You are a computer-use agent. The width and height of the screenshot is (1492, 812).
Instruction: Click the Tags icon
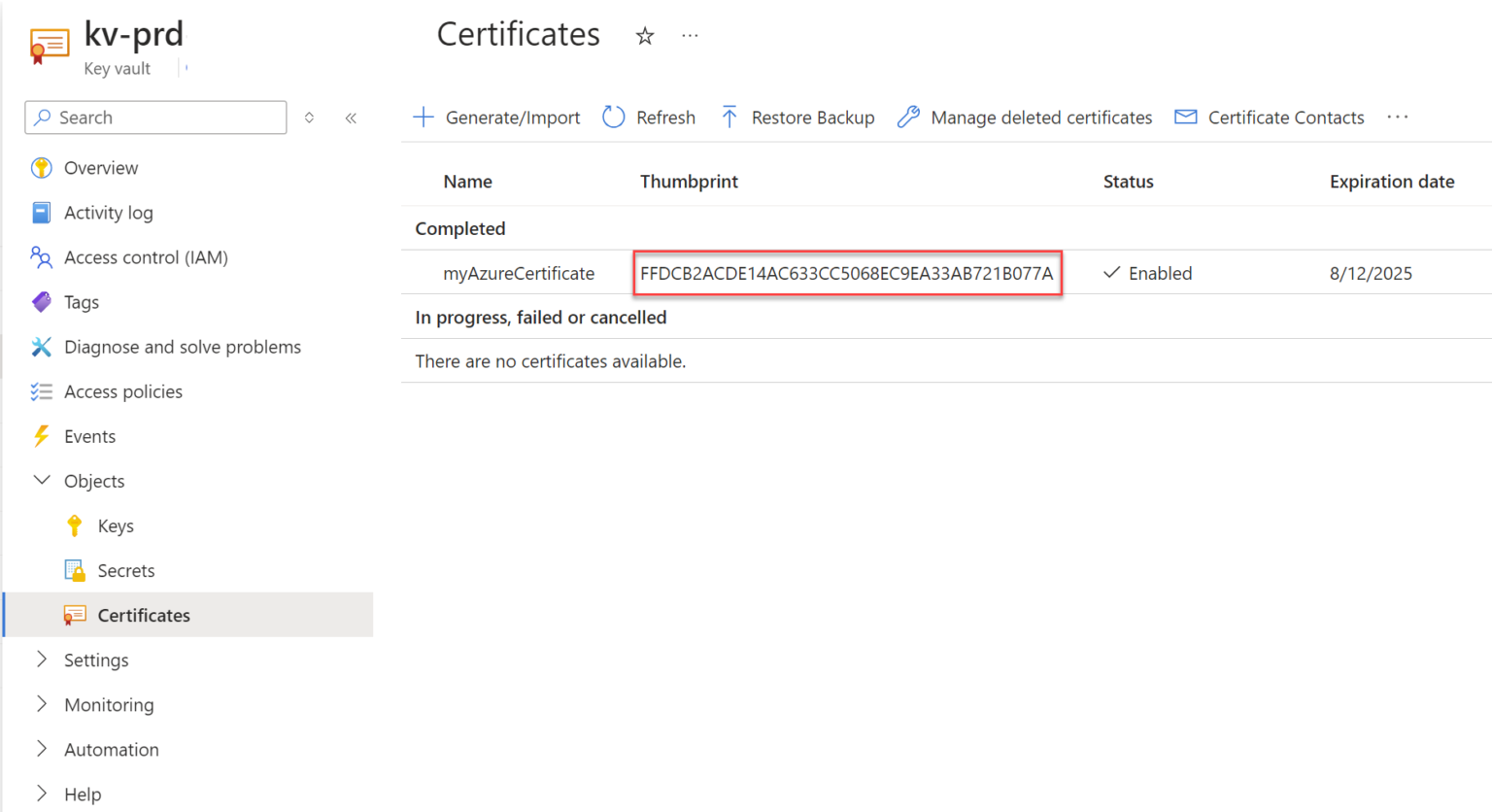point(41,302)
